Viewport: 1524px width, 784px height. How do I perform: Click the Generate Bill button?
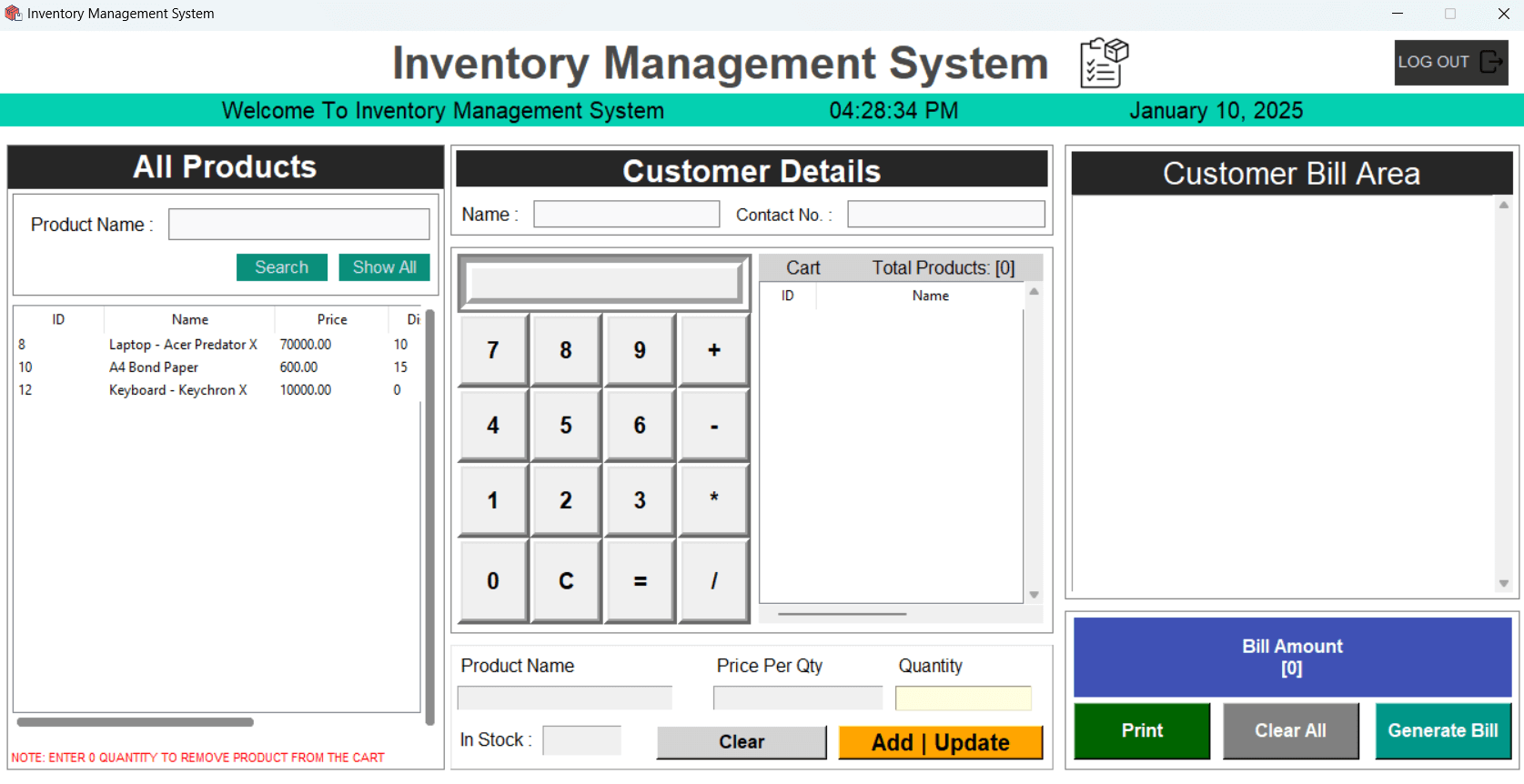point(1443,730)
